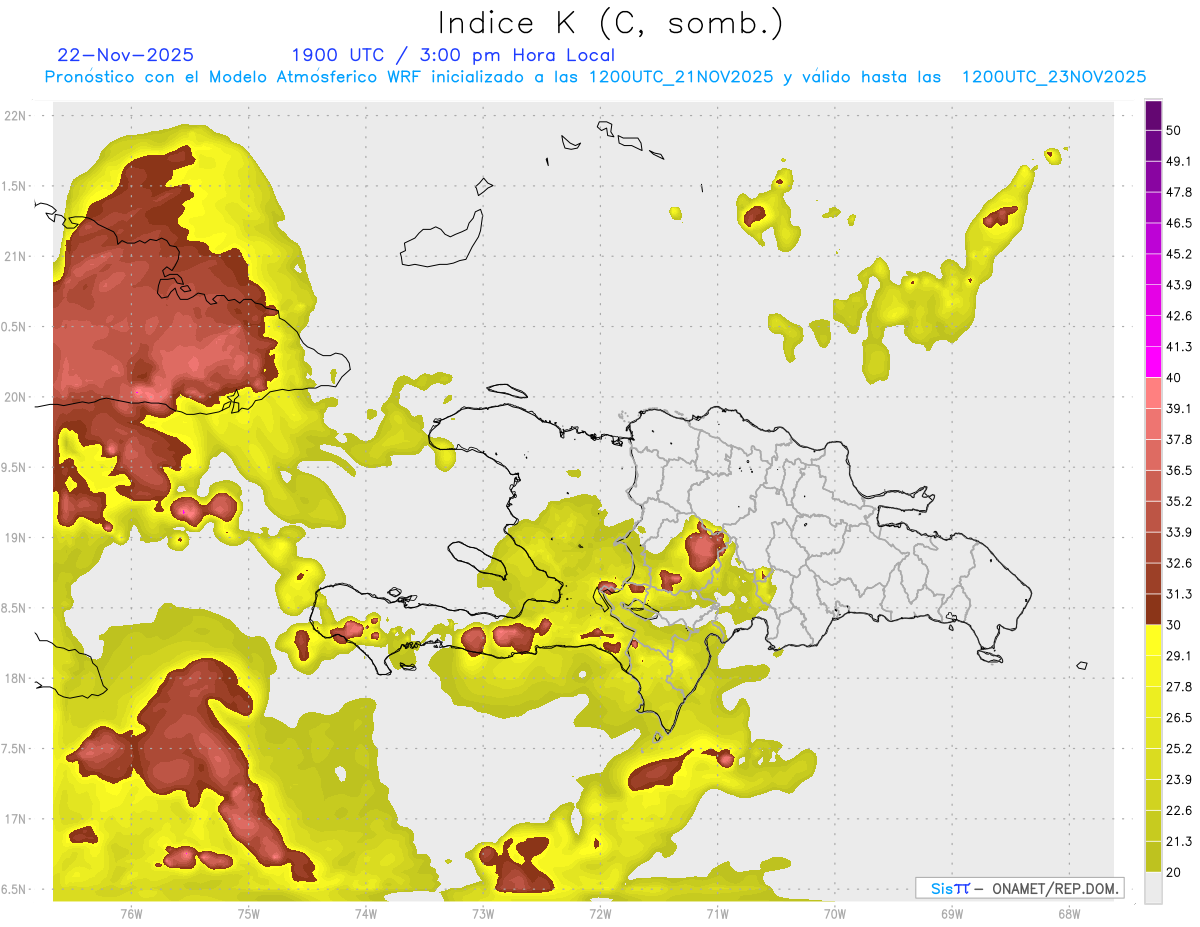Click the '71W' longitude label
Viewport: 1200px width, 927px height.
coord(716,913)
